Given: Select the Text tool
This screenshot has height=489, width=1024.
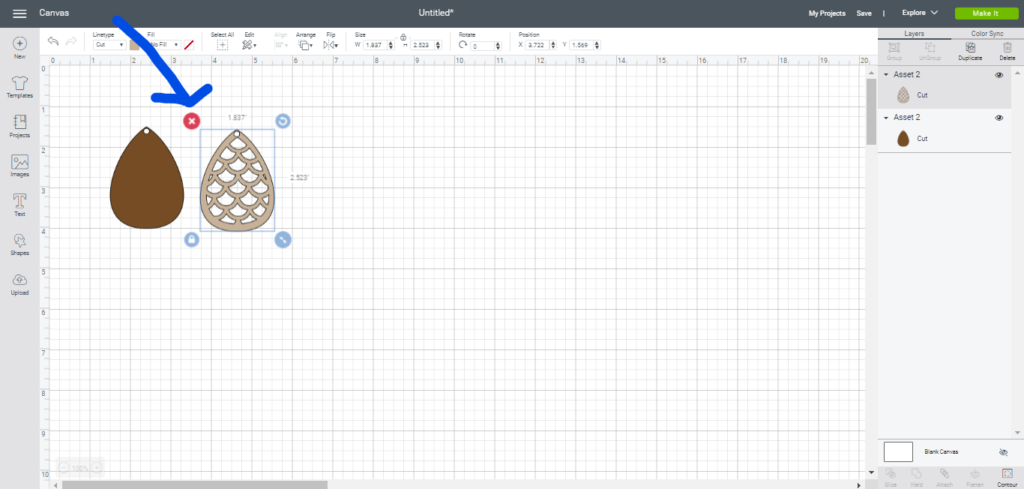Looking at the screenshot, I should pyautogui.click(x=20, y=205).
